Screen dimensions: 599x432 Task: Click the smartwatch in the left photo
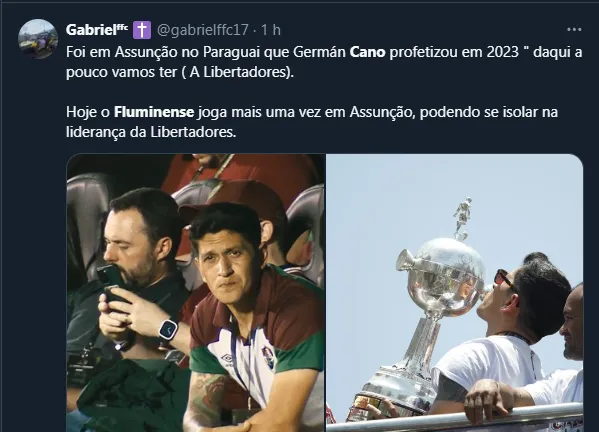click(168, 330)
